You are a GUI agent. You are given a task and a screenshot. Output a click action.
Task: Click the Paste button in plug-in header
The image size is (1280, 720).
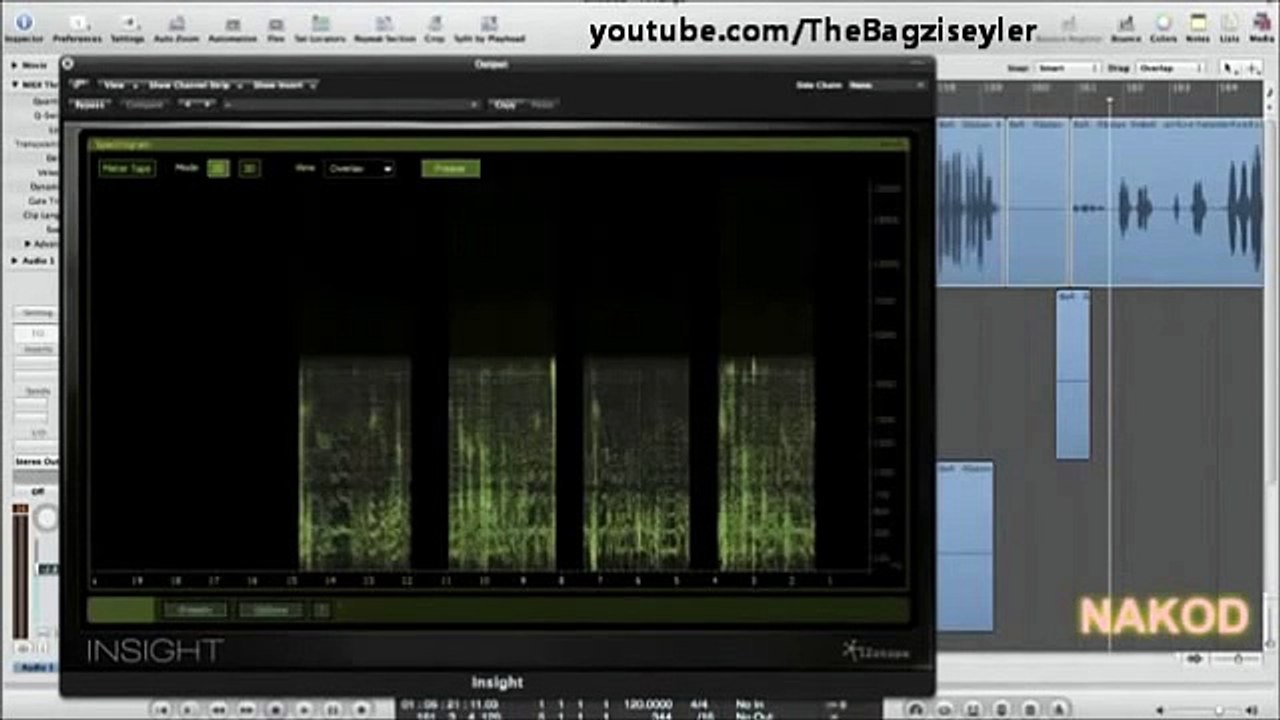(x=542, y=104)
